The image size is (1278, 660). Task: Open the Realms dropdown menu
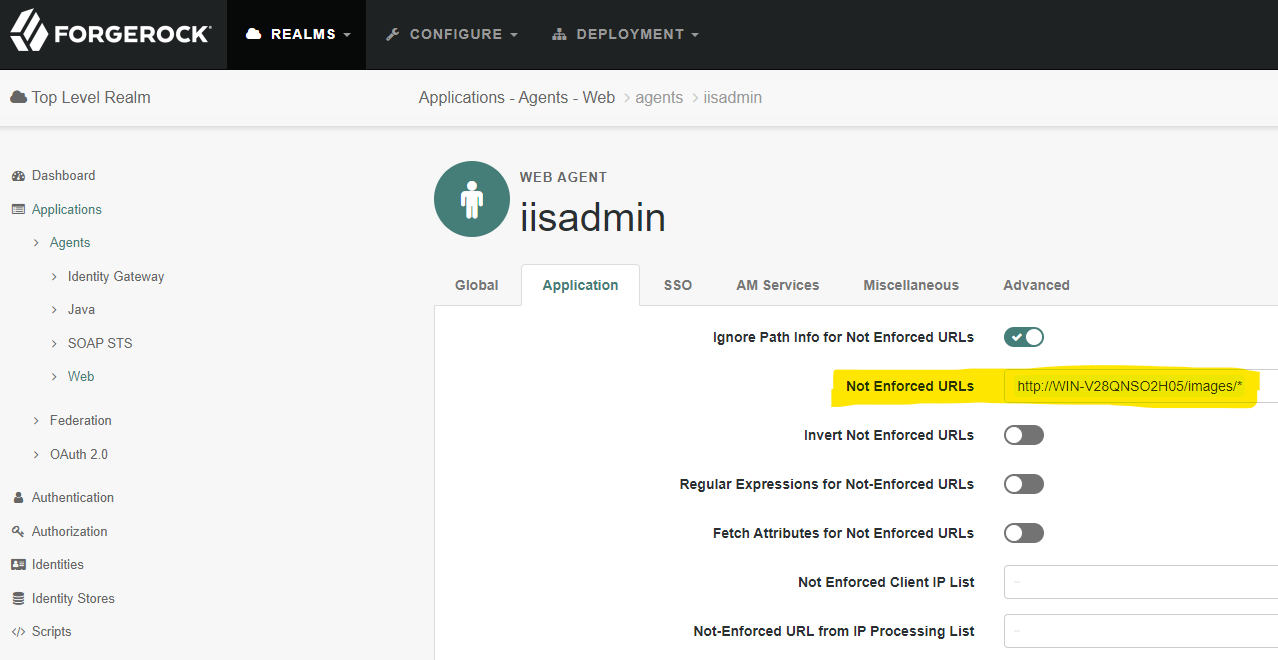tap(297, 34)
